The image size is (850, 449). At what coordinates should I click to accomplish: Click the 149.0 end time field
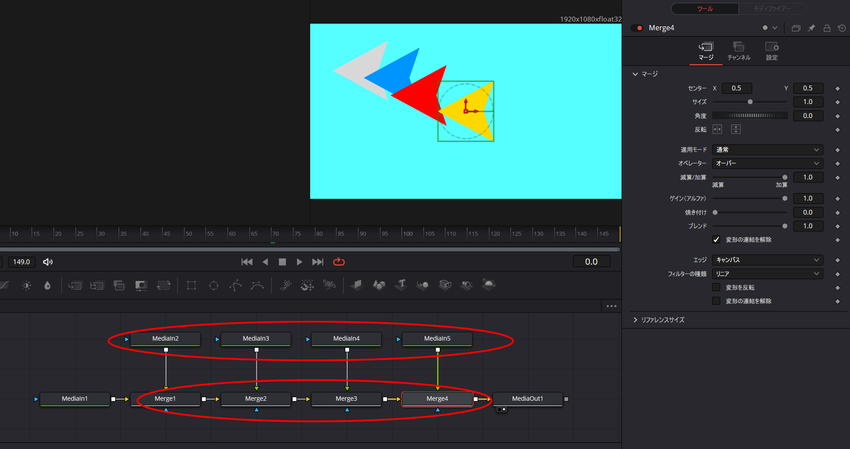(22, 262)
